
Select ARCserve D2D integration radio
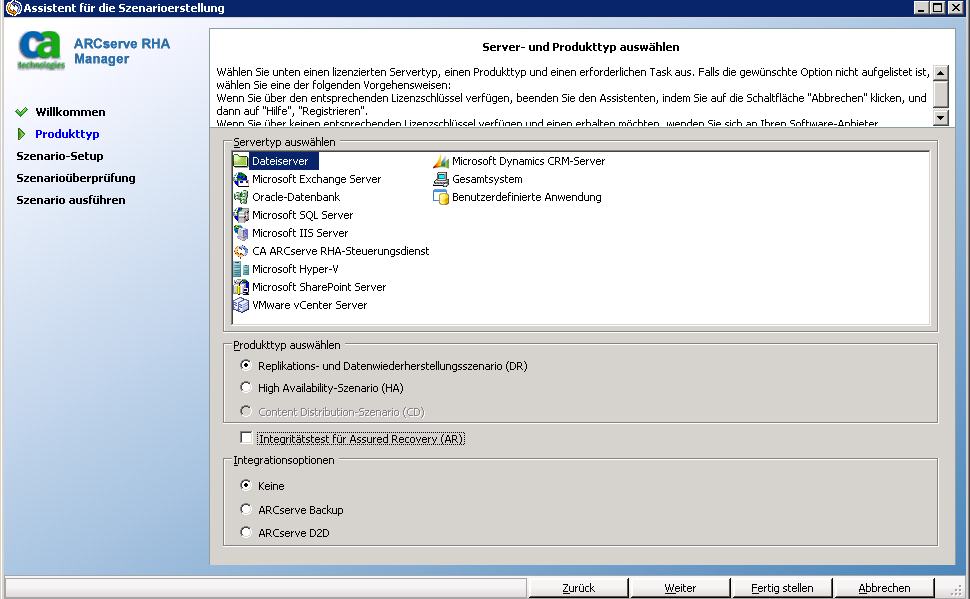pos(246,532)
